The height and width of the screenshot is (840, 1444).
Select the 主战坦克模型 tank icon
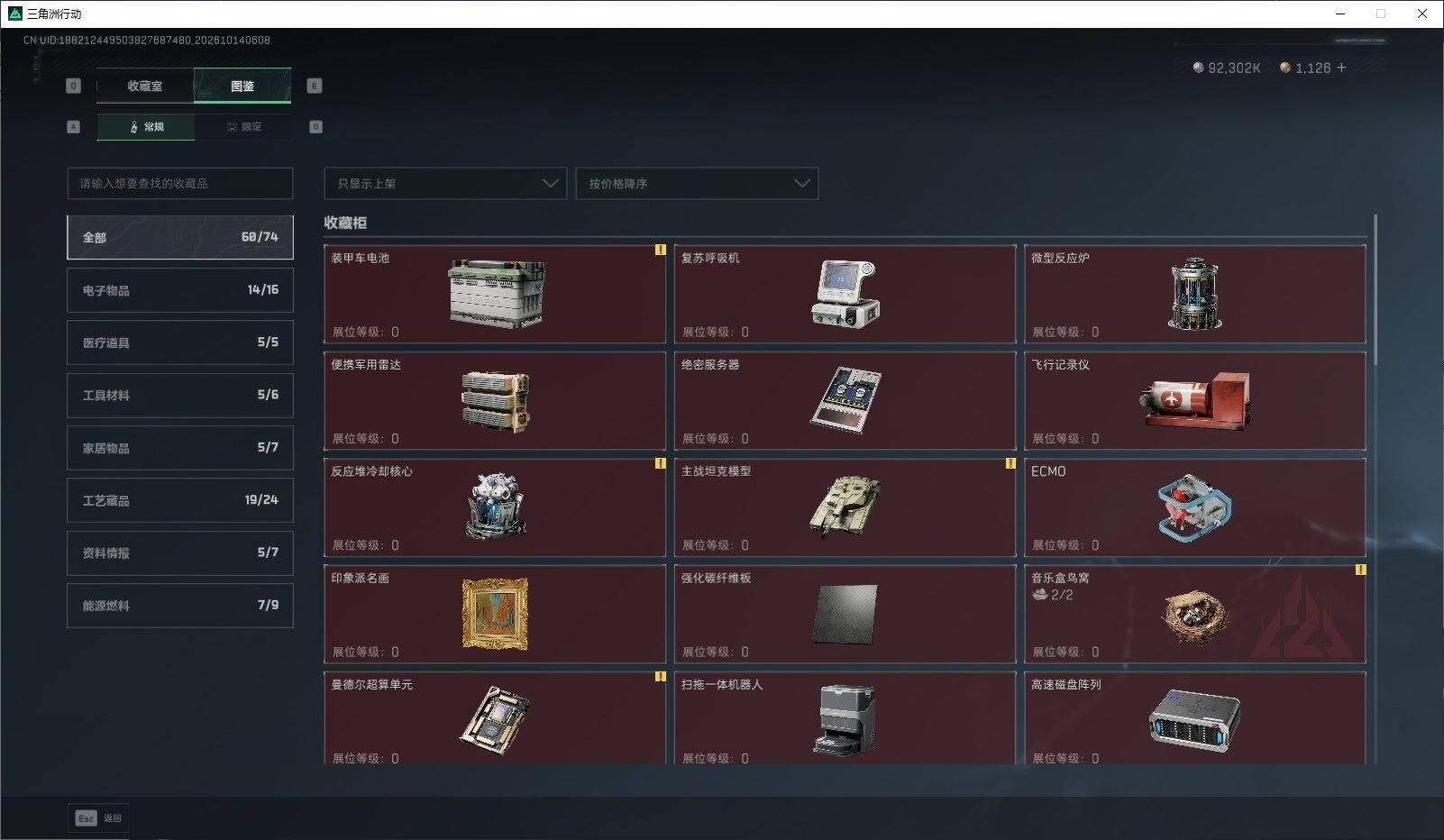tap(845, 507)
